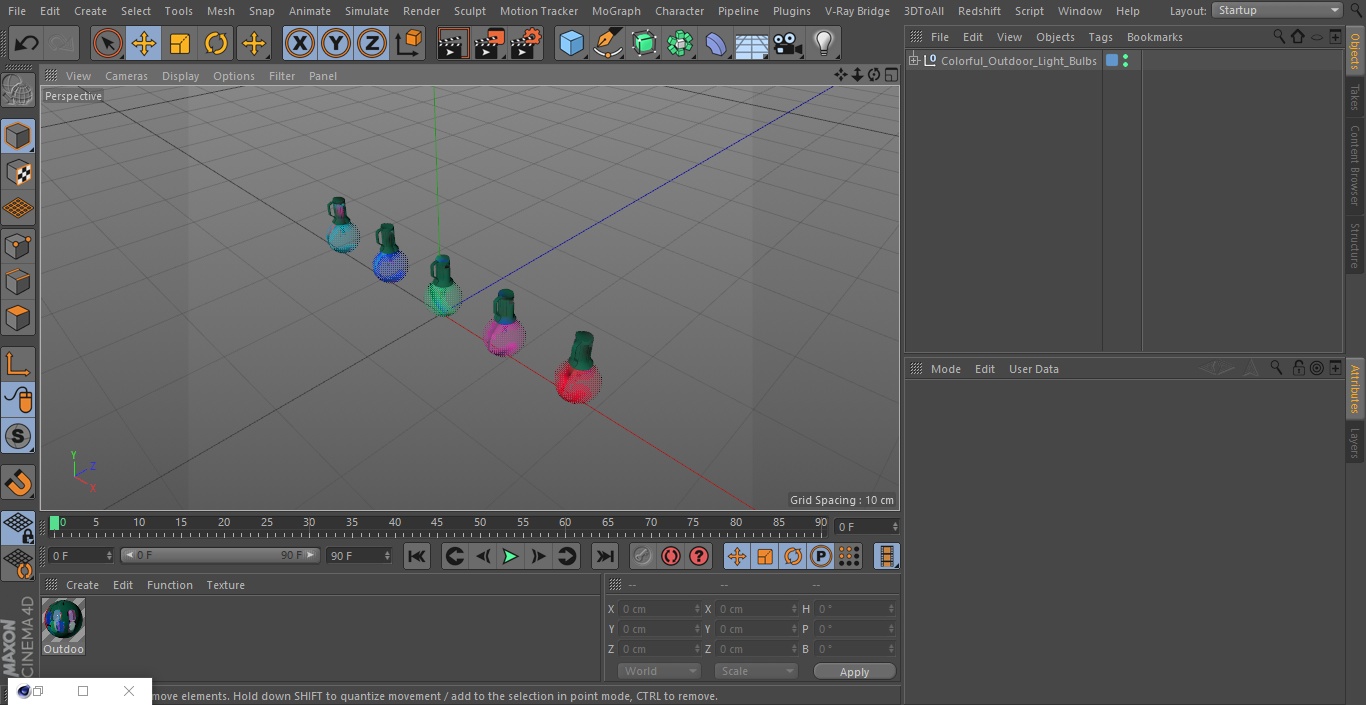The height and width of the screenshot is (705, 1366).
Task: Step to the next frame
Action: (538, 557)
